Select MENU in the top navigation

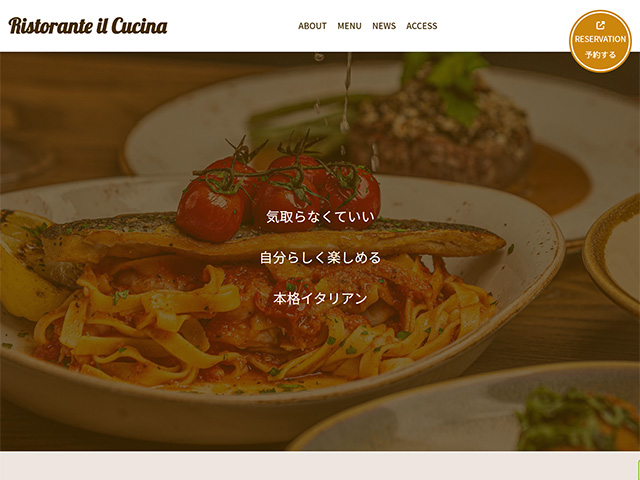[x=349, y=26]
